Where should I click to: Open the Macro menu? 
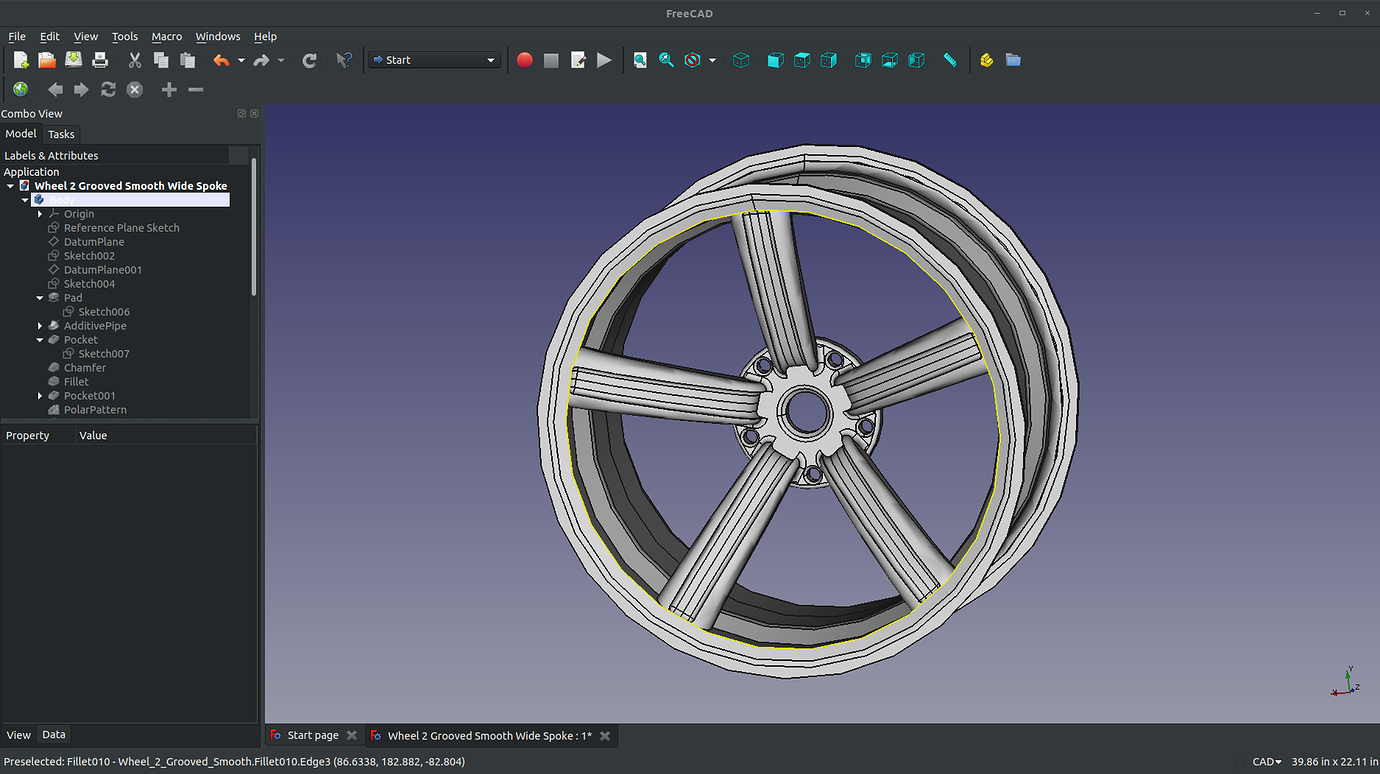point(166,36)
